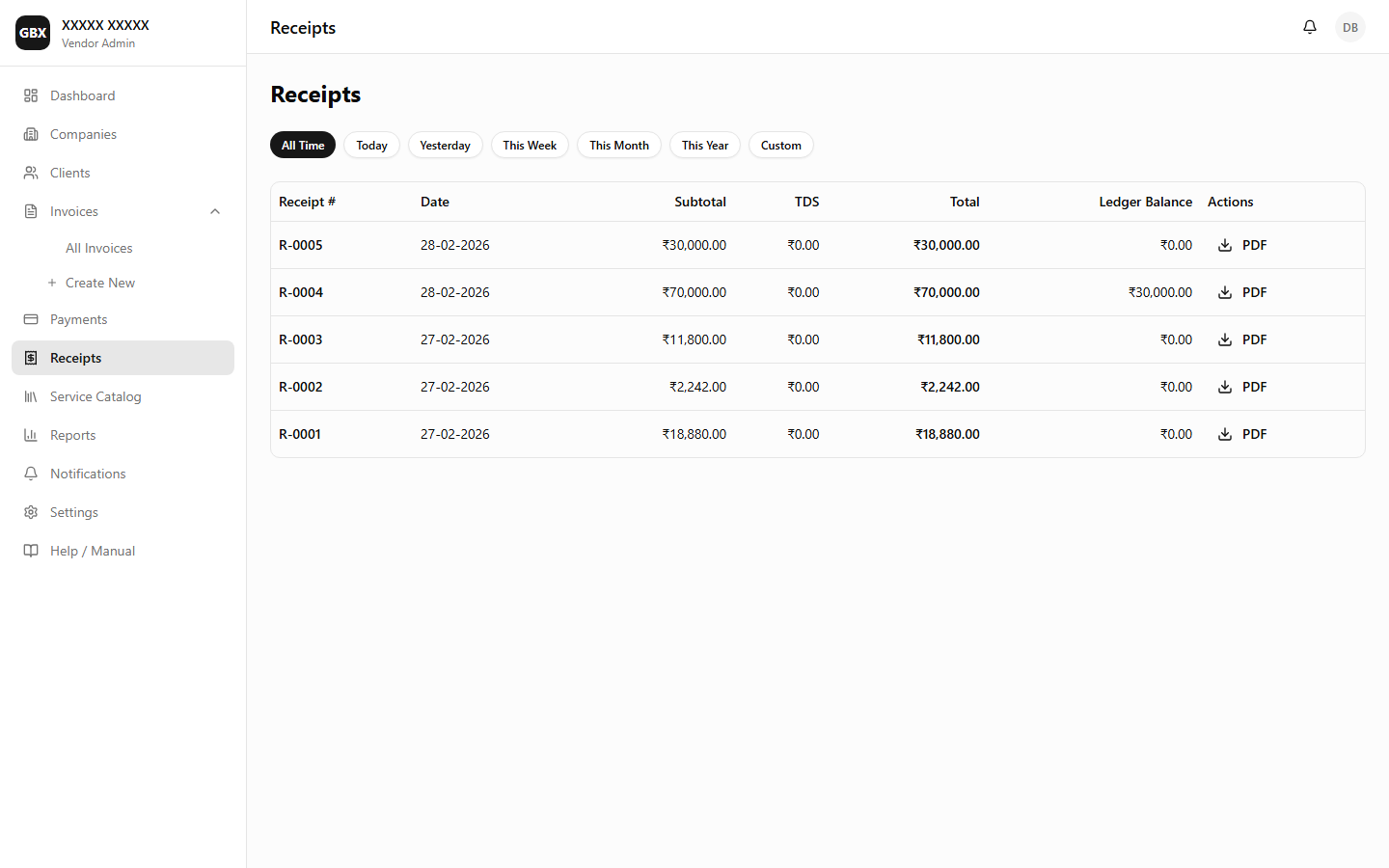Click the Ledger Balance column header
This screenshot has width=1389, height=868.
pos(1145,202)
